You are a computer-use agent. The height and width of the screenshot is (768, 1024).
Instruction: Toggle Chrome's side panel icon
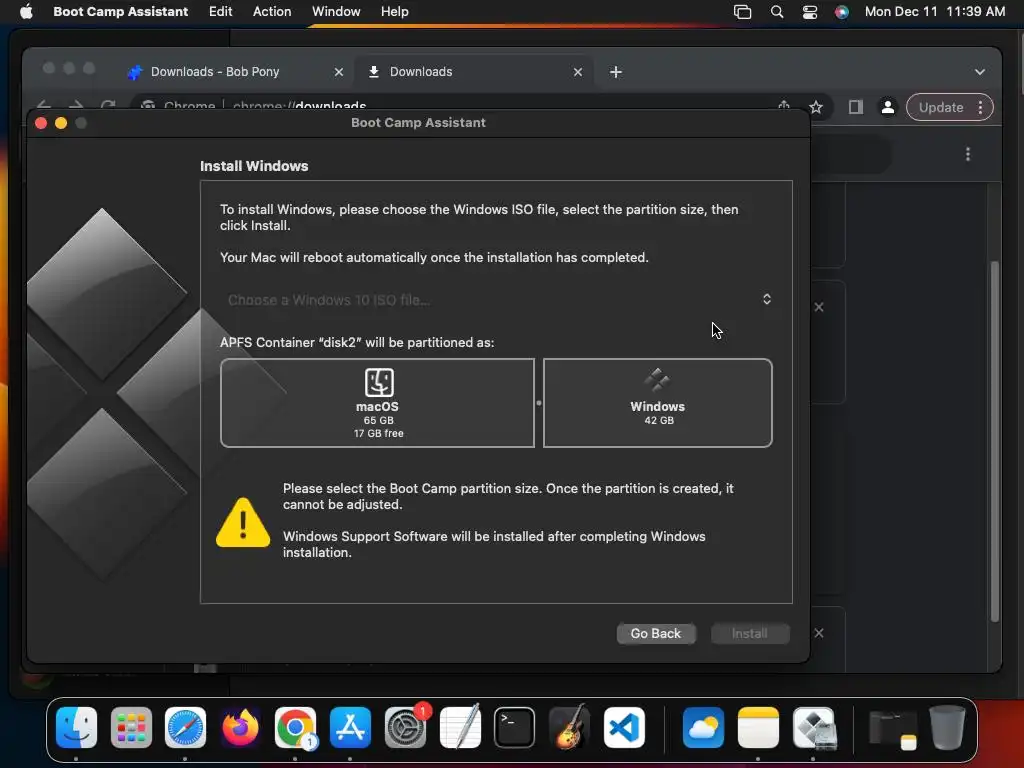(x=856, y=107)
